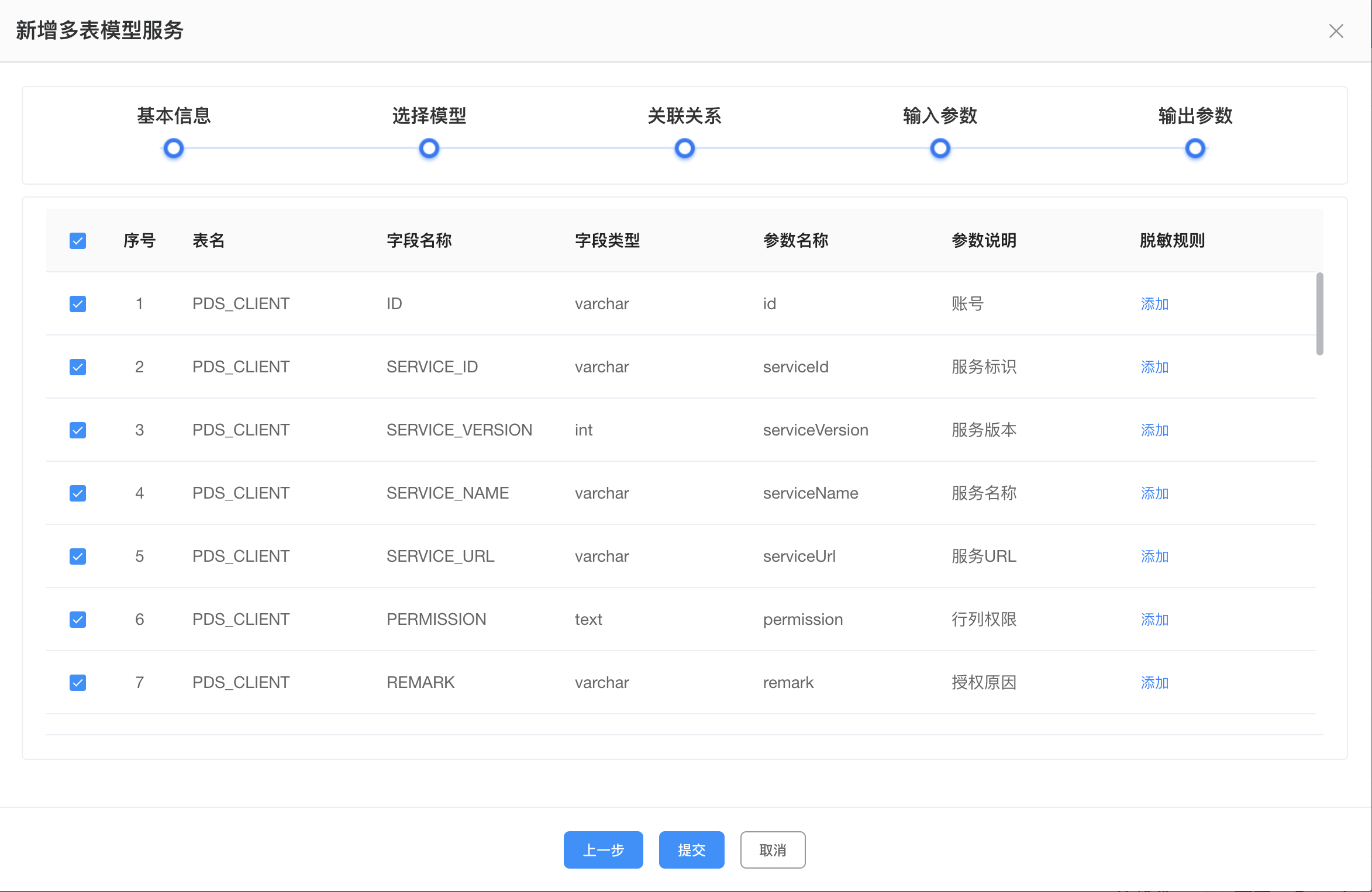Click the 序号 column header
The image size is (1372, 892).
coord(139,241)
